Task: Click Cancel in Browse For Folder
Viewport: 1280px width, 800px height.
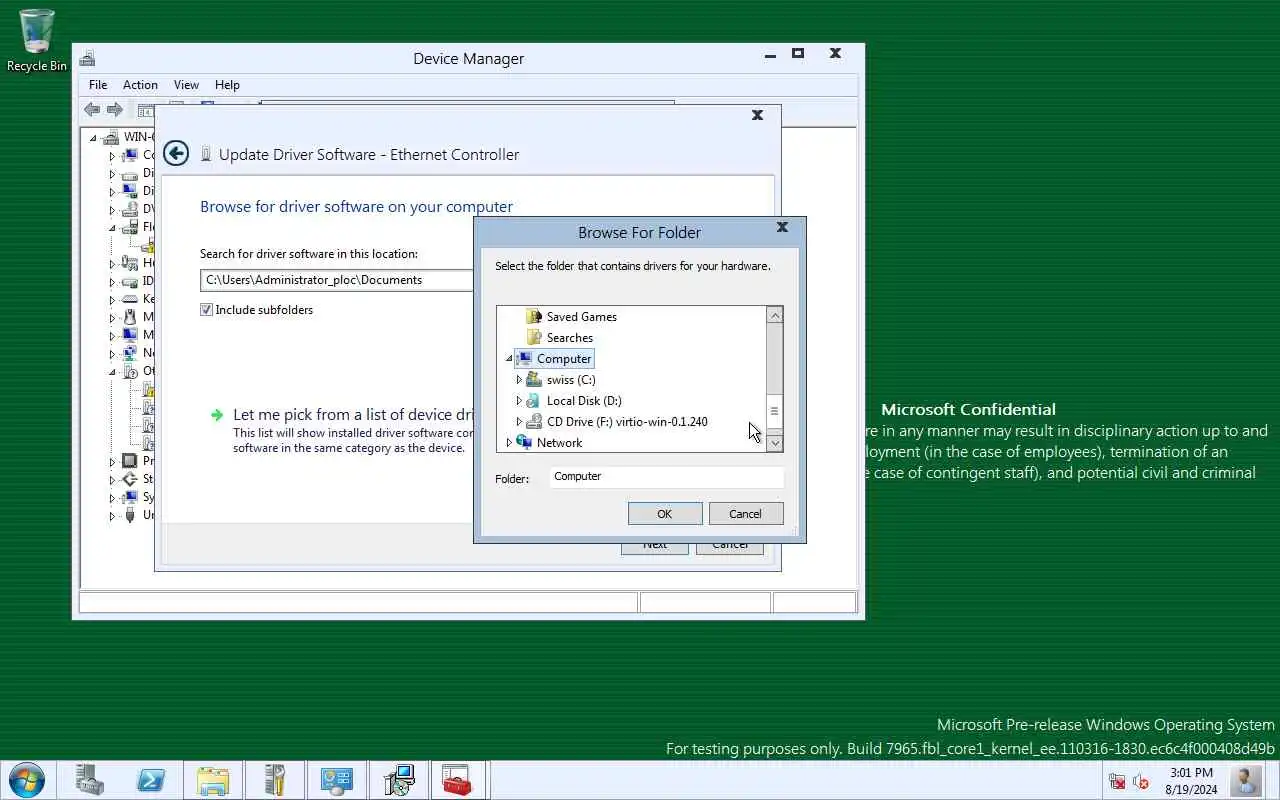Action: pyautogui.click(x=745, y=513)
